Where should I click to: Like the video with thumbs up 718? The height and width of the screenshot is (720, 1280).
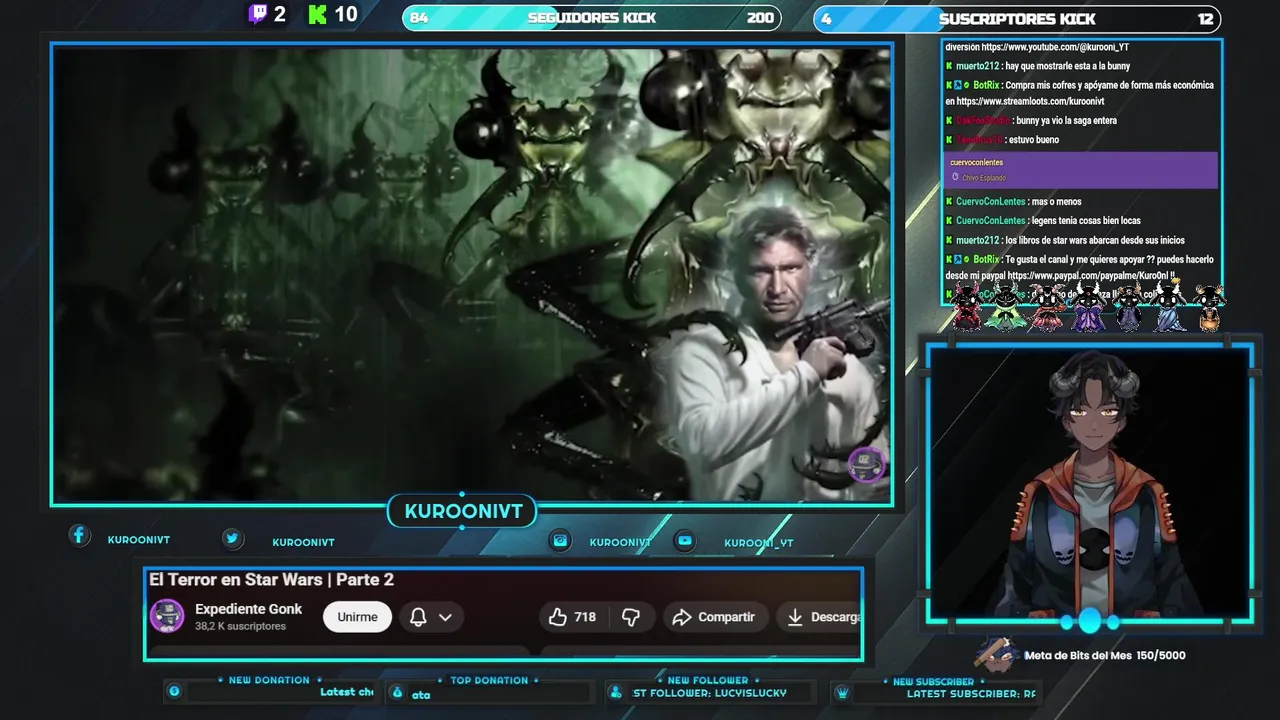(572, 617)
